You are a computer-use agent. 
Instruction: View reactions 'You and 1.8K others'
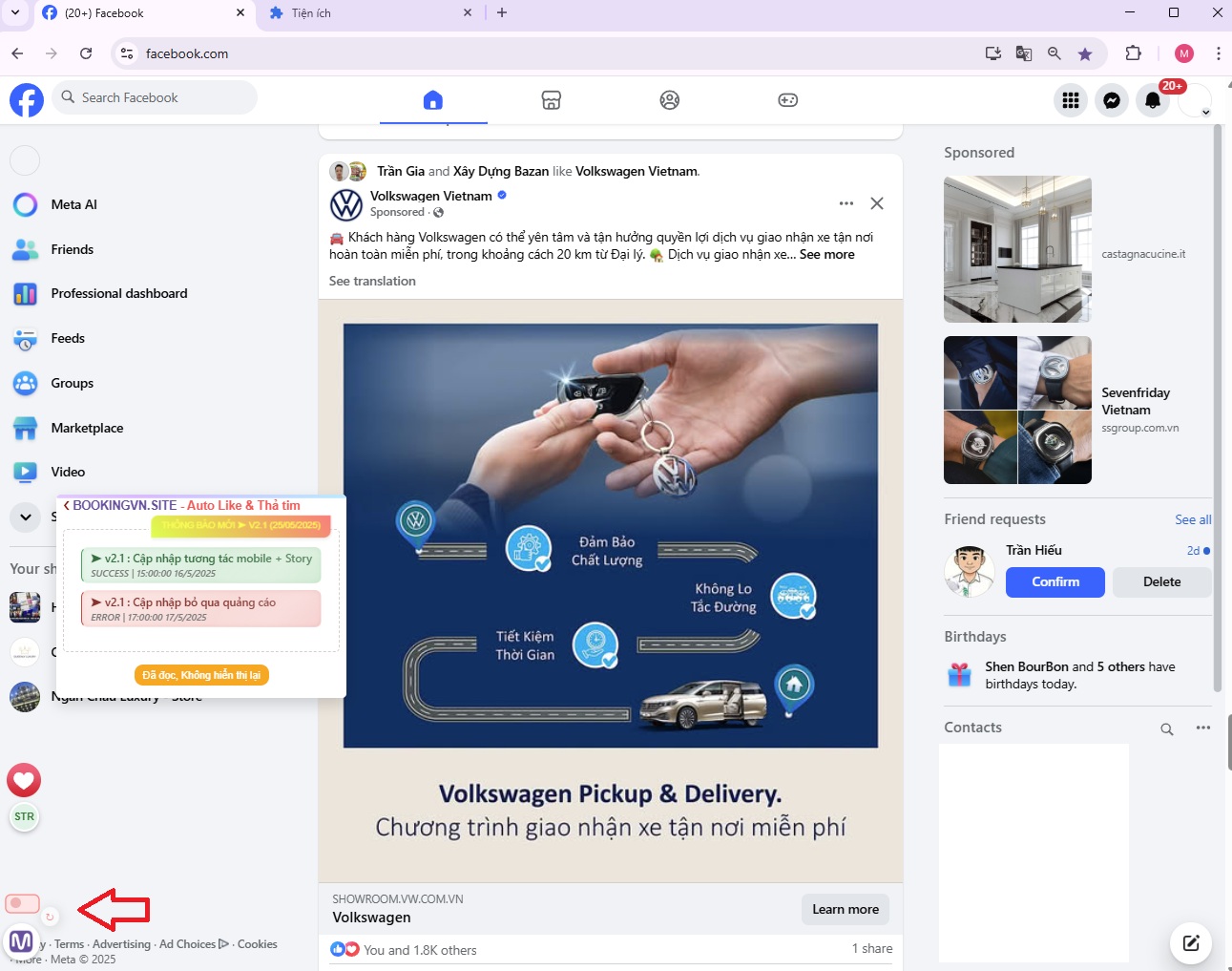pyautogui.click(x=420, y=950)
